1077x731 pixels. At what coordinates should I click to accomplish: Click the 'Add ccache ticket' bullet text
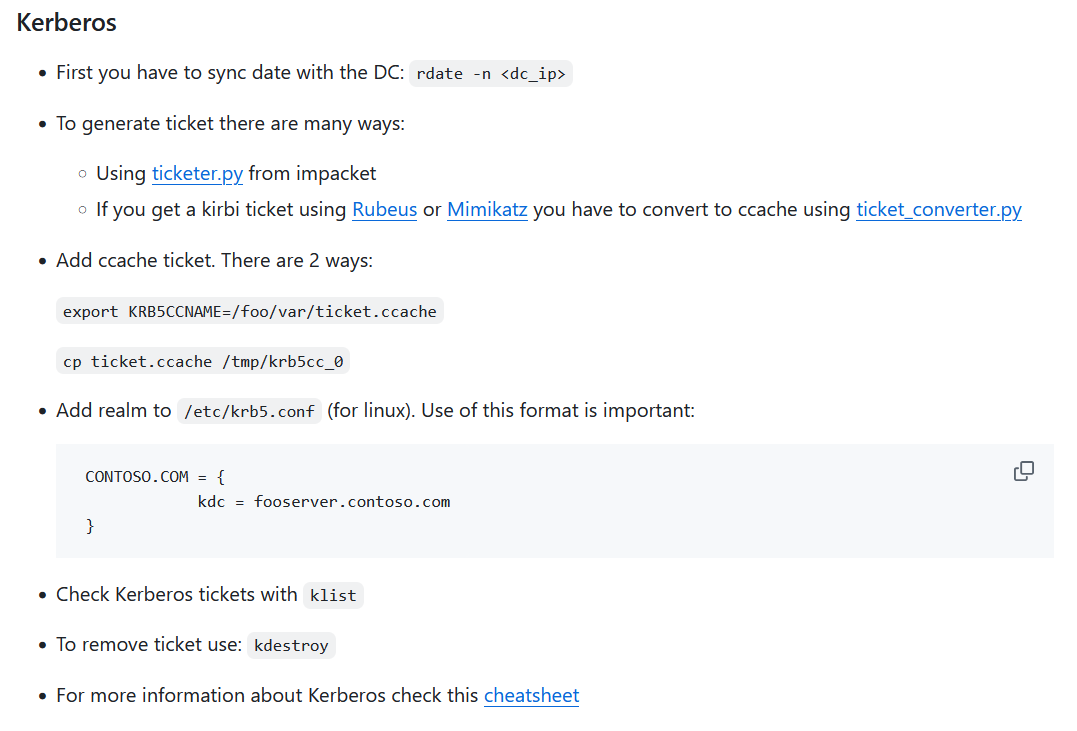click(214, 260)
